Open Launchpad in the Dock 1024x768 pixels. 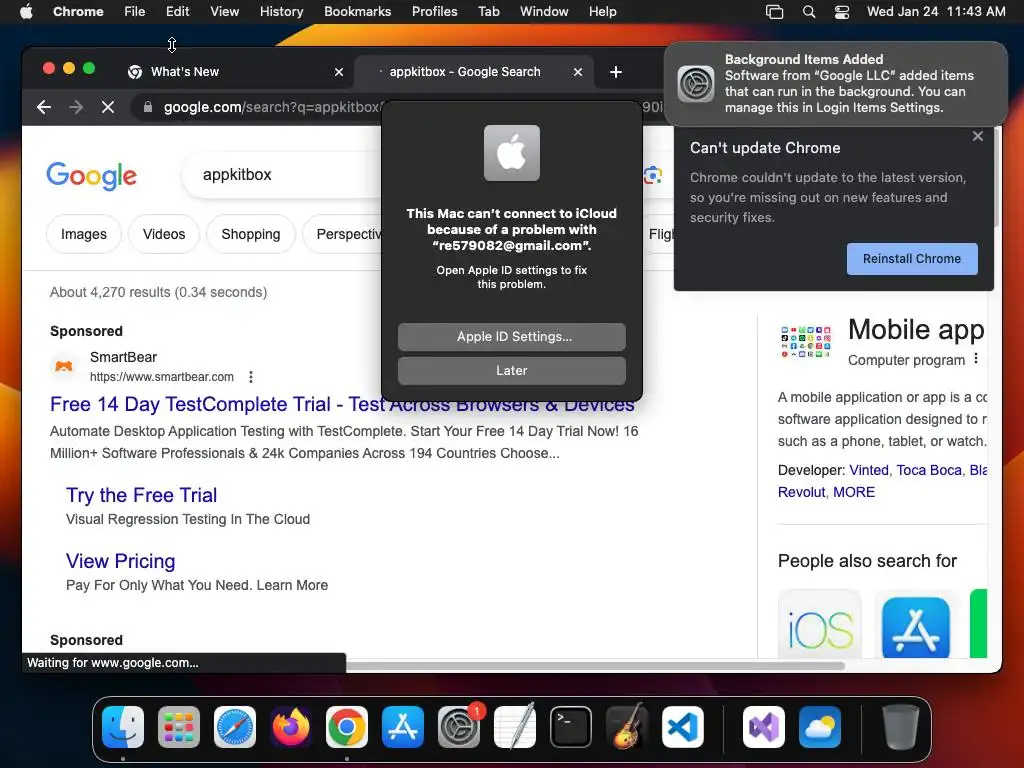point(179,727)
